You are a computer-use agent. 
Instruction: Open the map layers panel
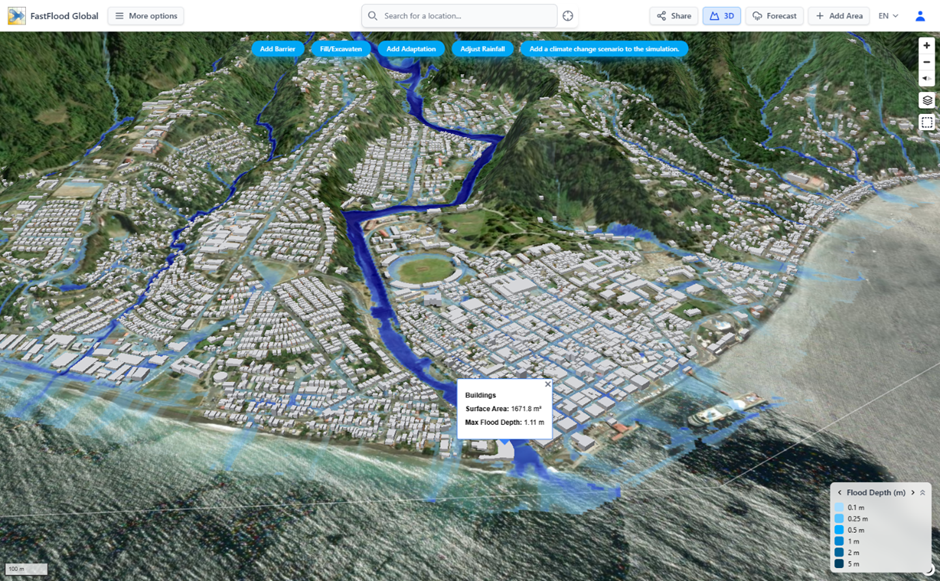pyautogui.click(x=927, y=101)
